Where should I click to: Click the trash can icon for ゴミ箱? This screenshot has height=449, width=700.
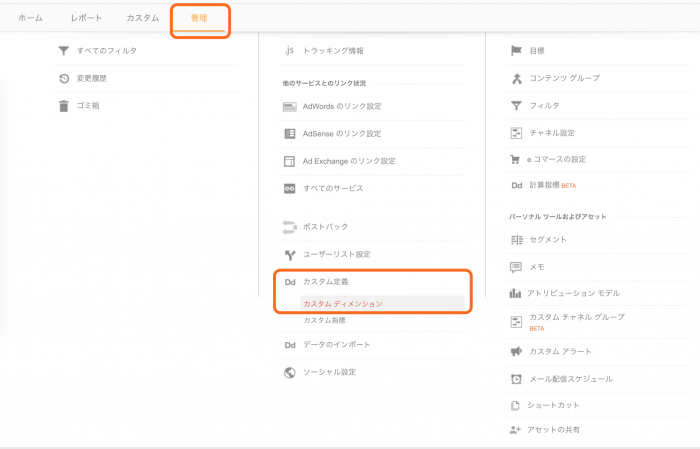pos(64,105)
